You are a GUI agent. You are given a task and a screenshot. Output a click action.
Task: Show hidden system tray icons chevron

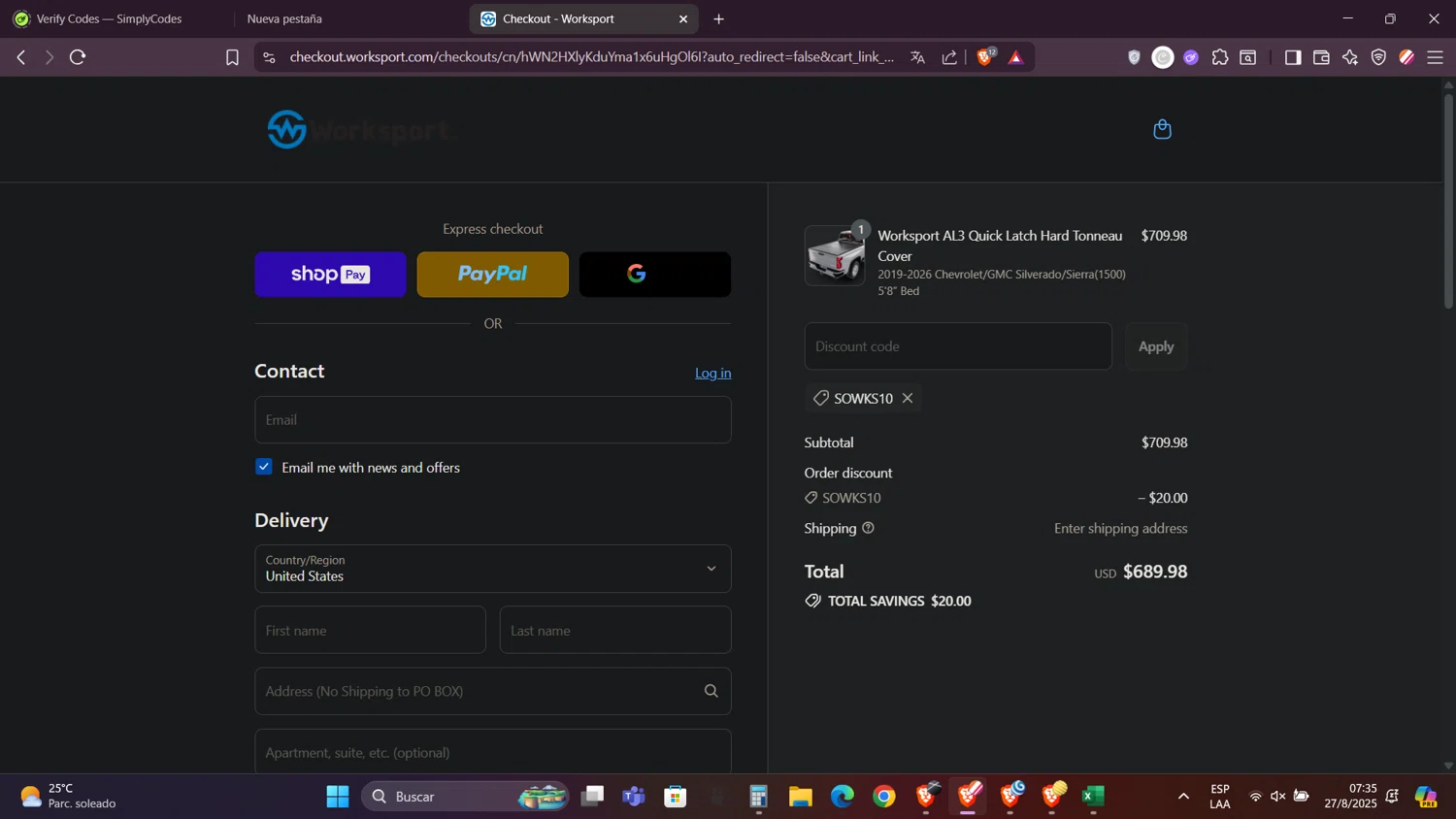pyautogui.click(x=1183, y=797)
